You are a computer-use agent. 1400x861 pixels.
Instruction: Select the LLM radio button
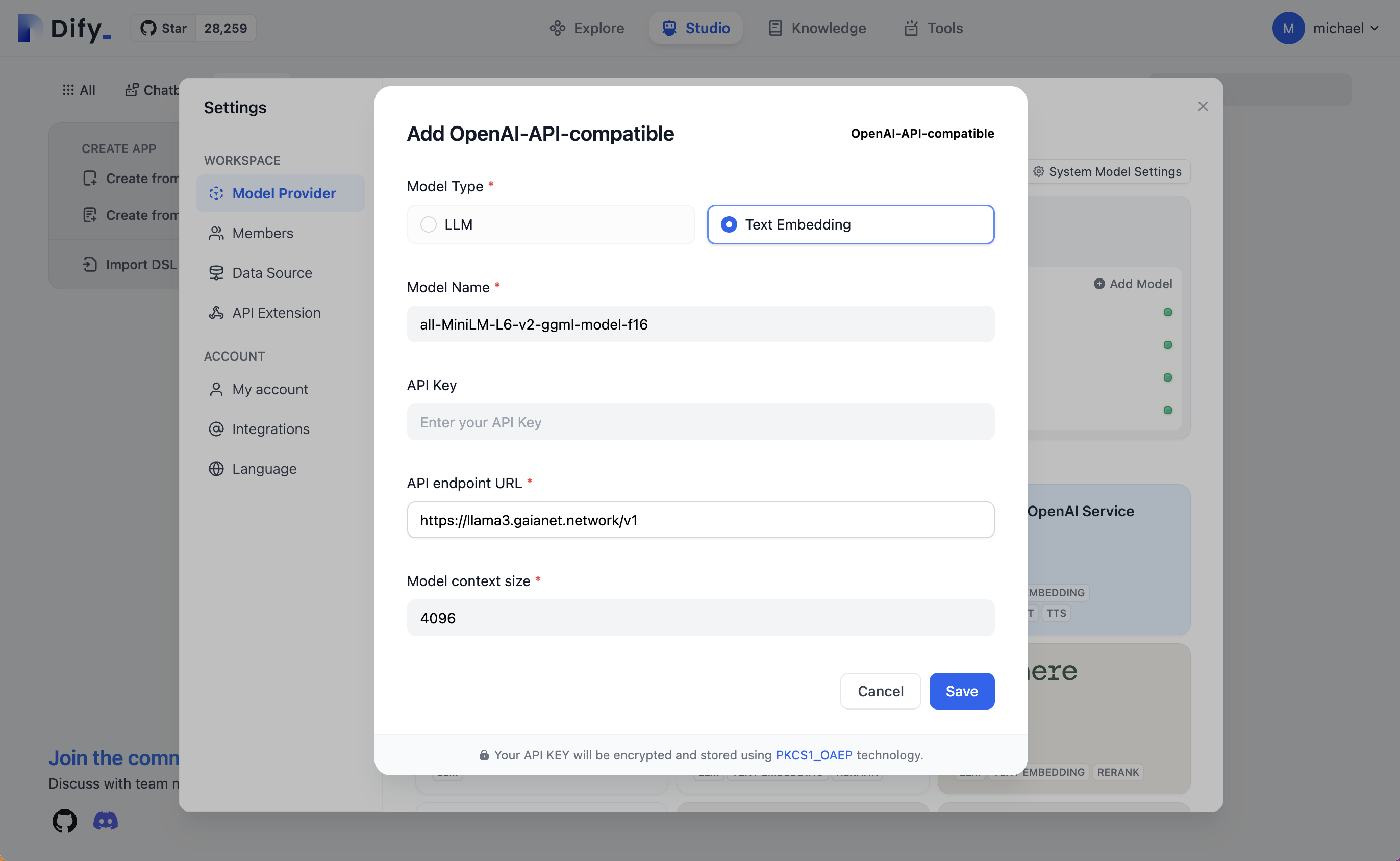(x=428, y=224)
